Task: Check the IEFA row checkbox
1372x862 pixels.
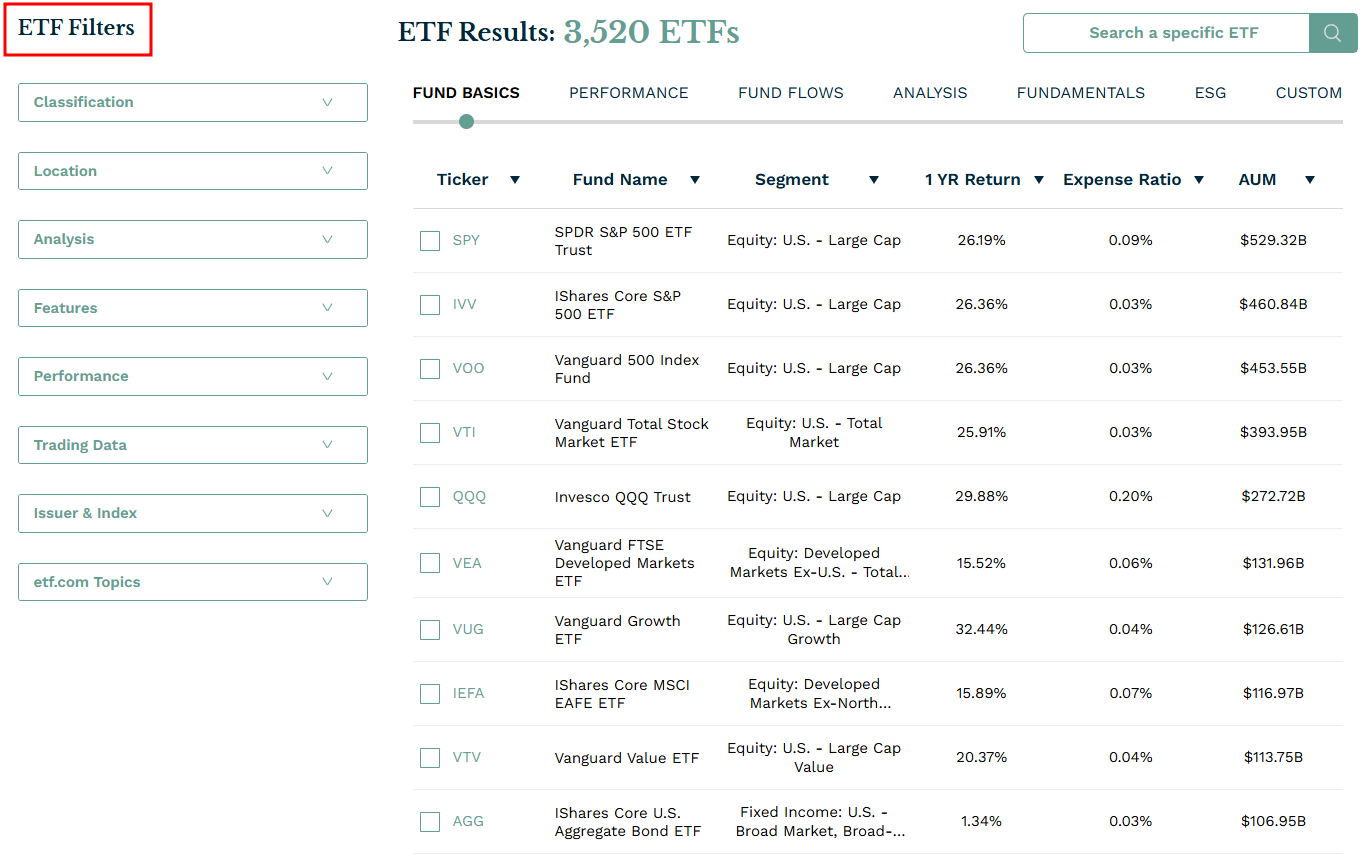Action: [x=430, y=694]
